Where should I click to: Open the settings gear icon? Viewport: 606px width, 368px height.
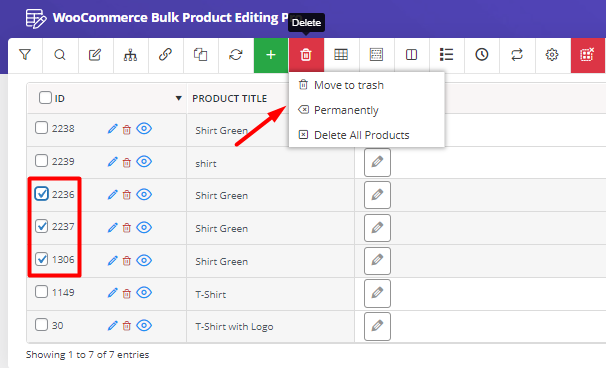tap(552, 55)
